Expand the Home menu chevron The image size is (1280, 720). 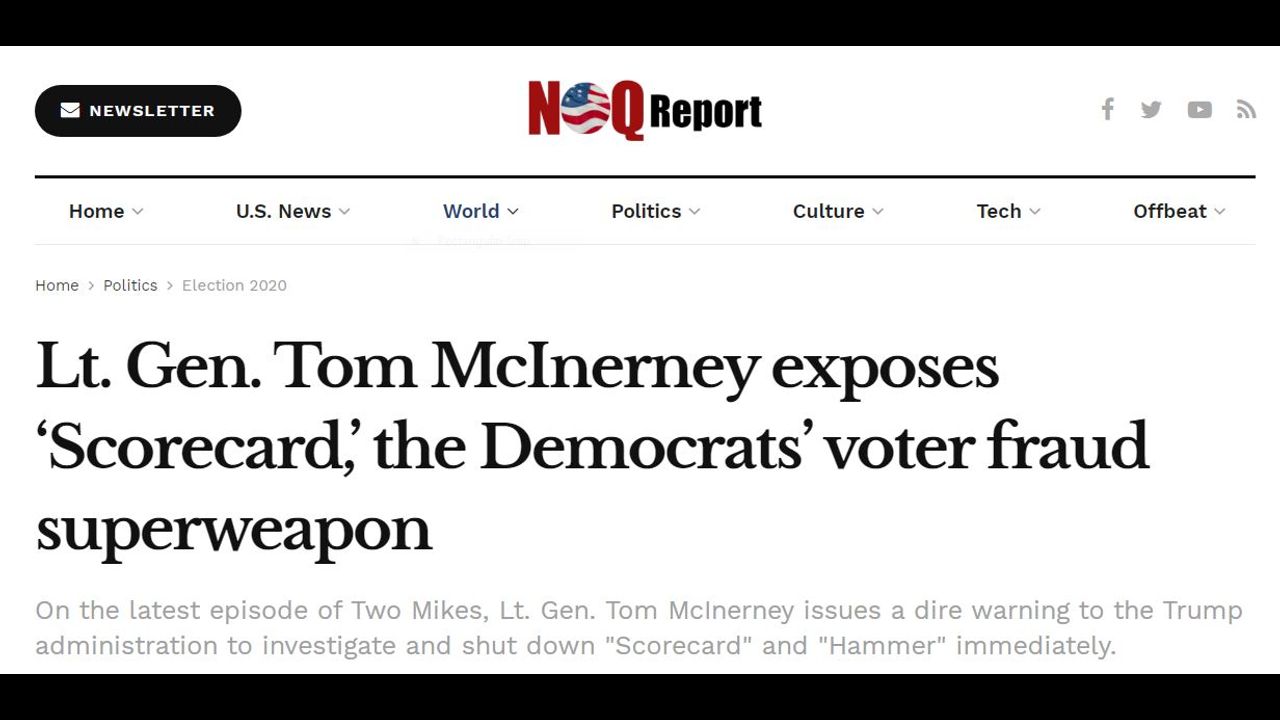click(x=138, y=212)
